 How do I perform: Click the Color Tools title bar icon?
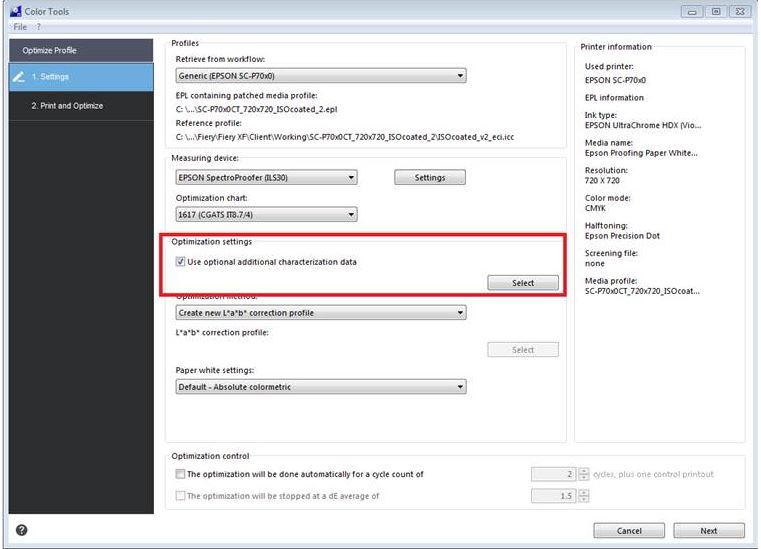click(13, 11)
